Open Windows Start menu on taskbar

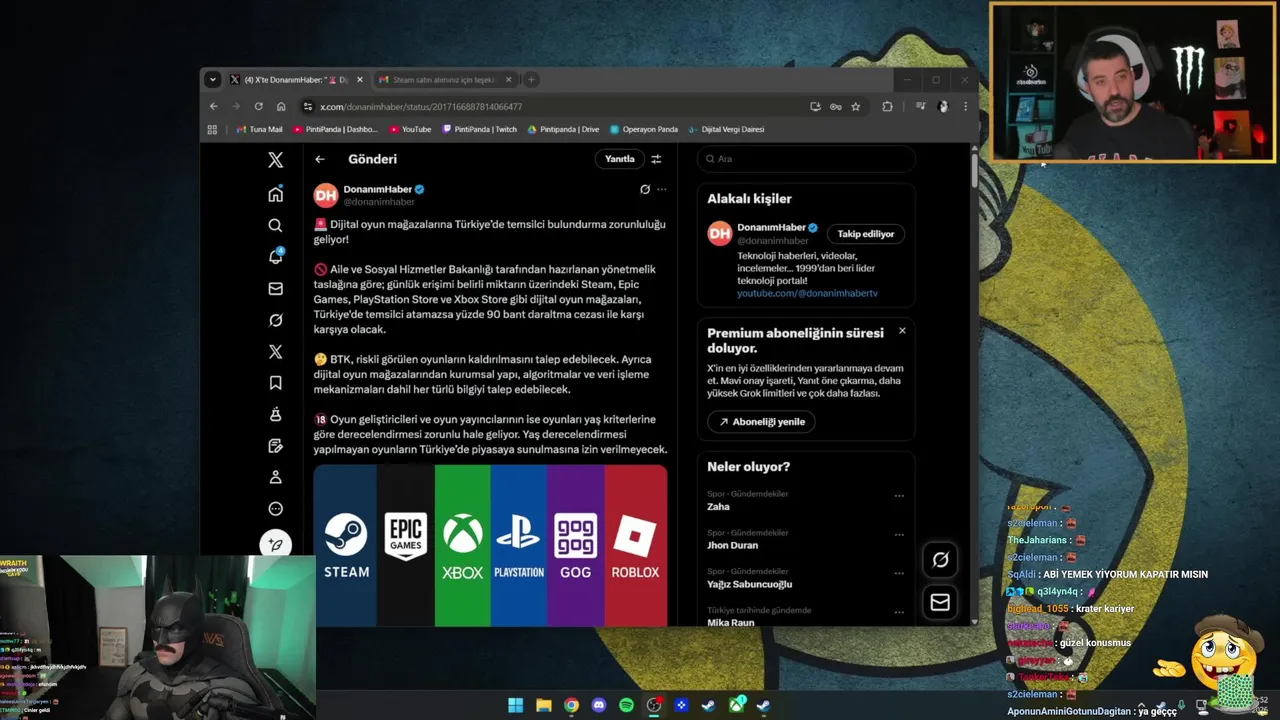[515, 705]
